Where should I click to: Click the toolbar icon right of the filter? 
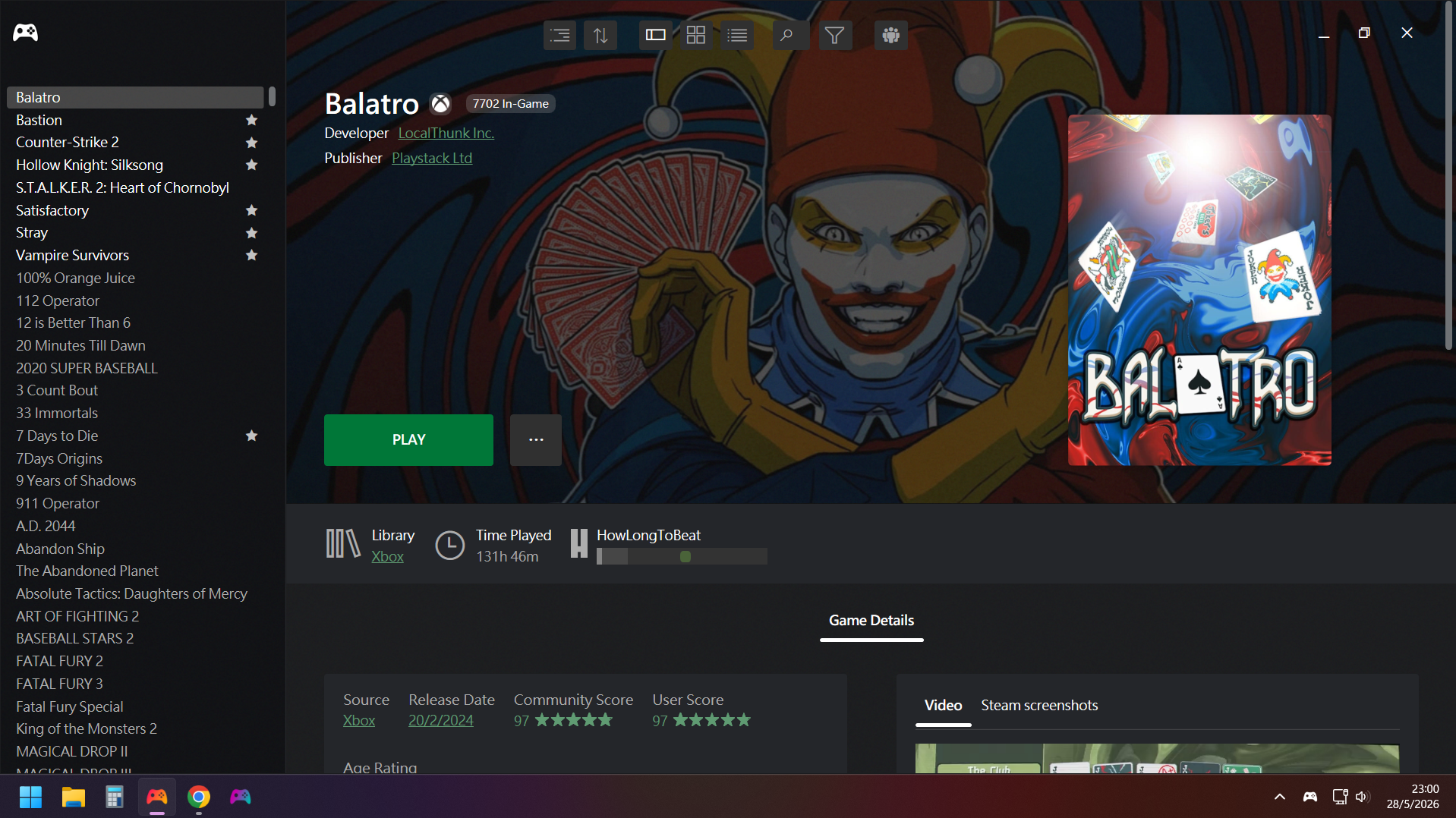[891, 35]
